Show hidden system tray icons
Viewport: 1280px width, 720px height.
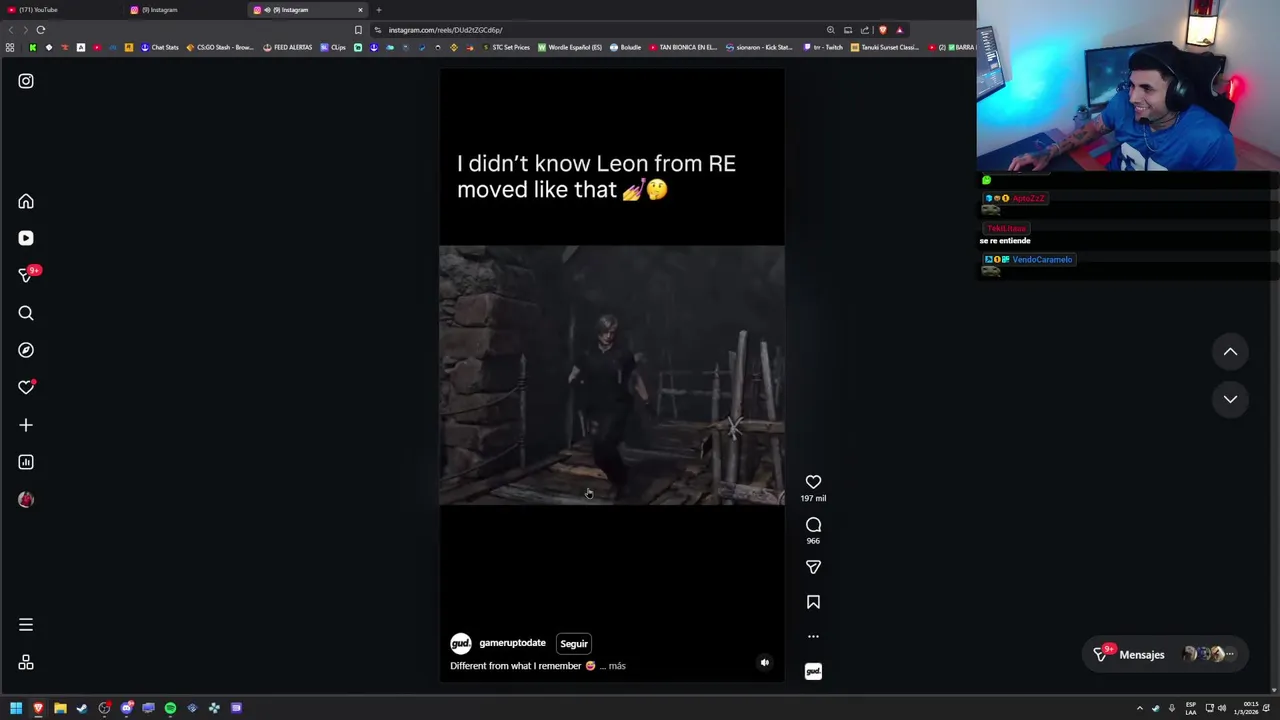point(1139,708)
